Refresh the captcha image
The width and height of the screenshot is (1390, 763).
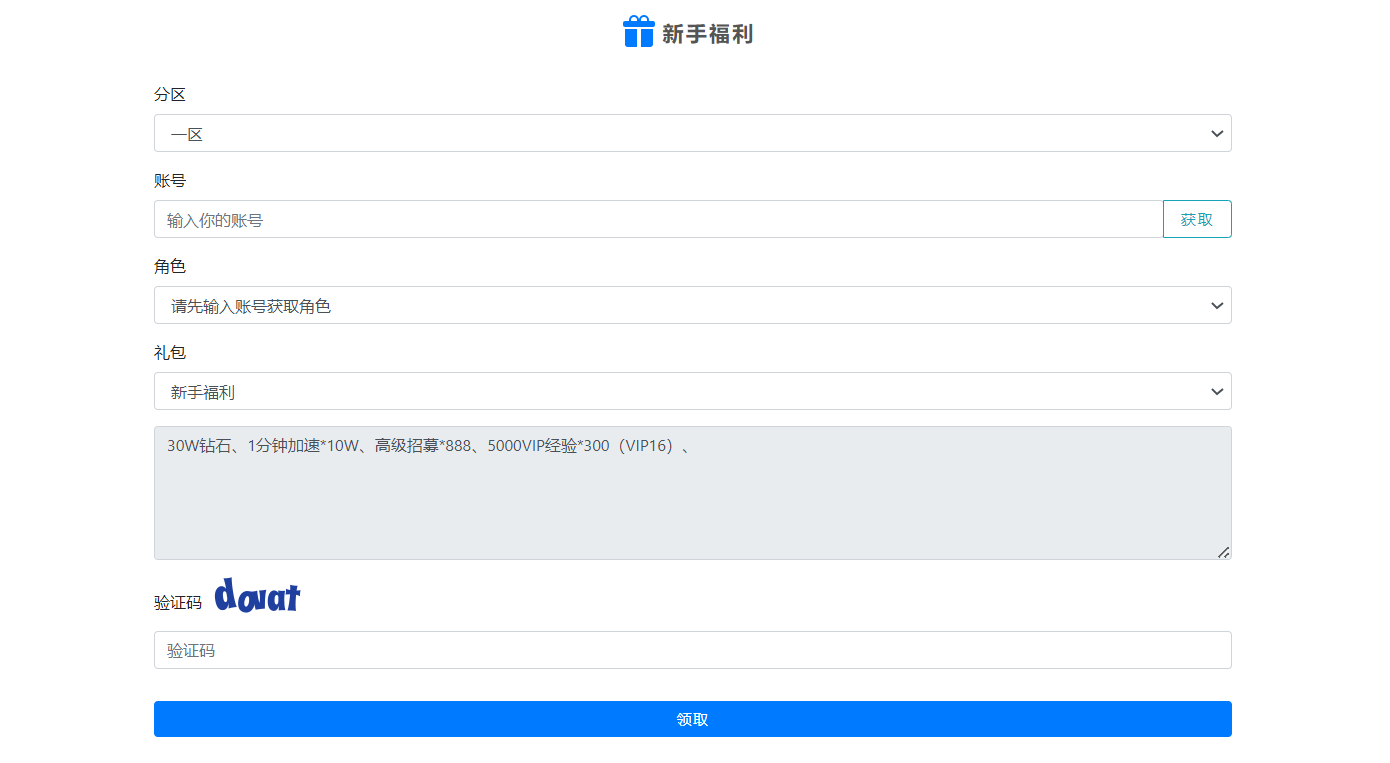pyautogui.click(x=258, y=596)
